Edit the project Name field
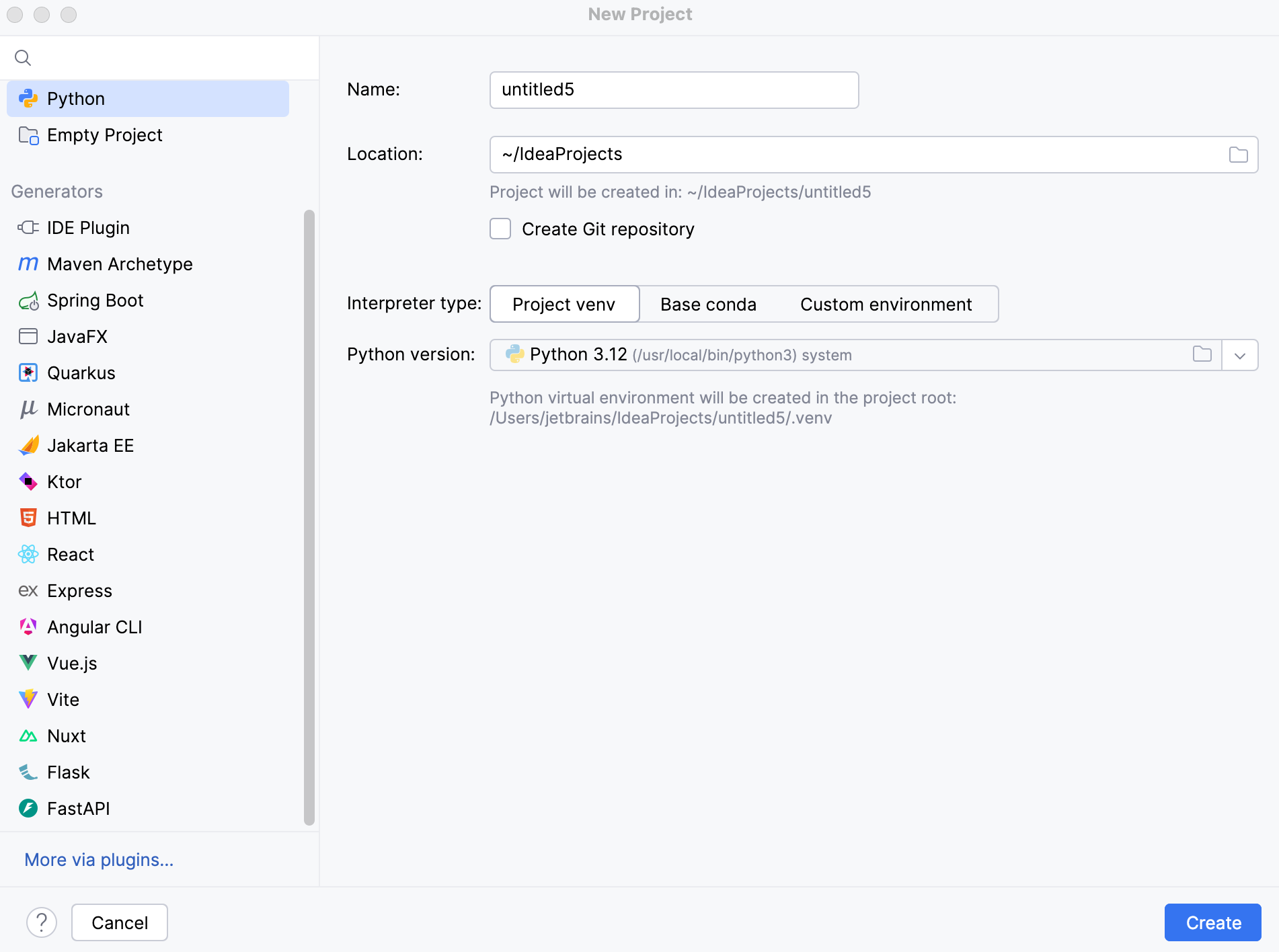1279x952 pixels. 673,89
